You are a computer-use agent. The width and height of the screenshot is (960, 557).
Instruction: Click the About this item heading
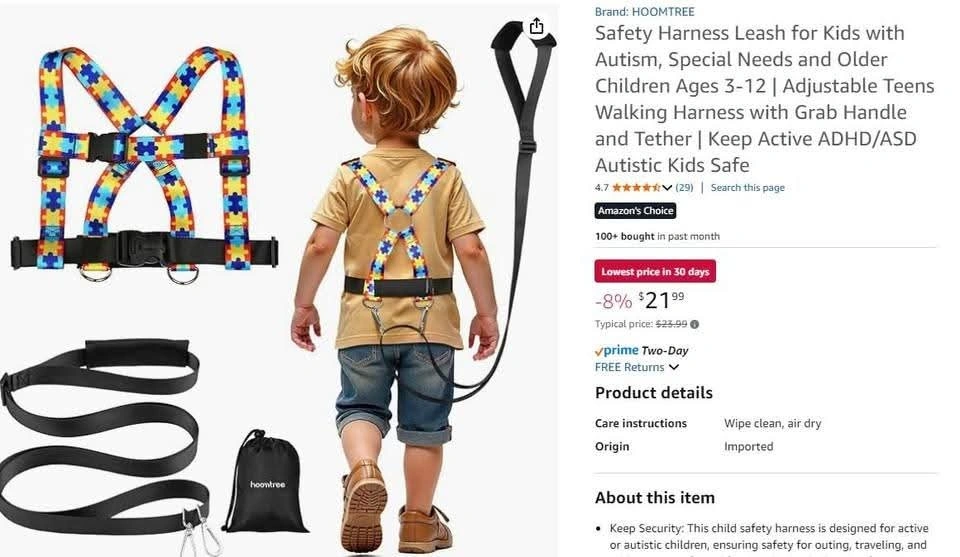654,498
